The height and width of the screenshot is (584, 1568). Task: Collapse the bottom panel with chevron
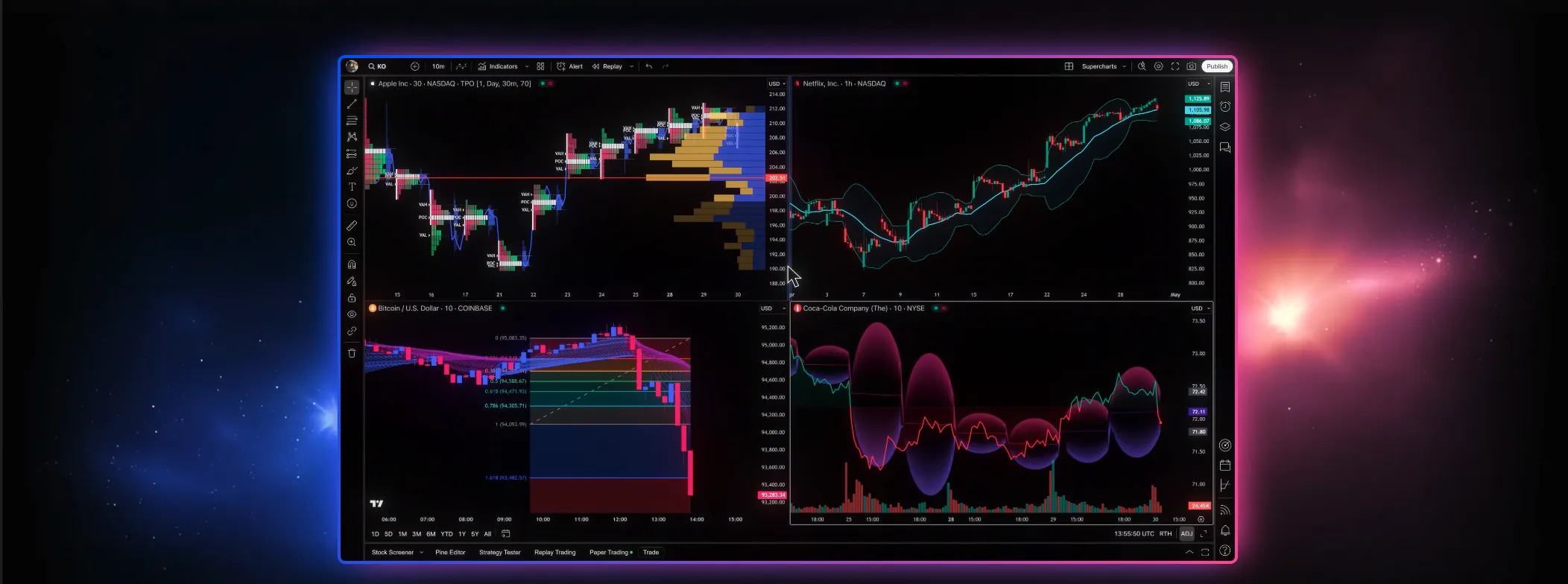click(1189, 553)
